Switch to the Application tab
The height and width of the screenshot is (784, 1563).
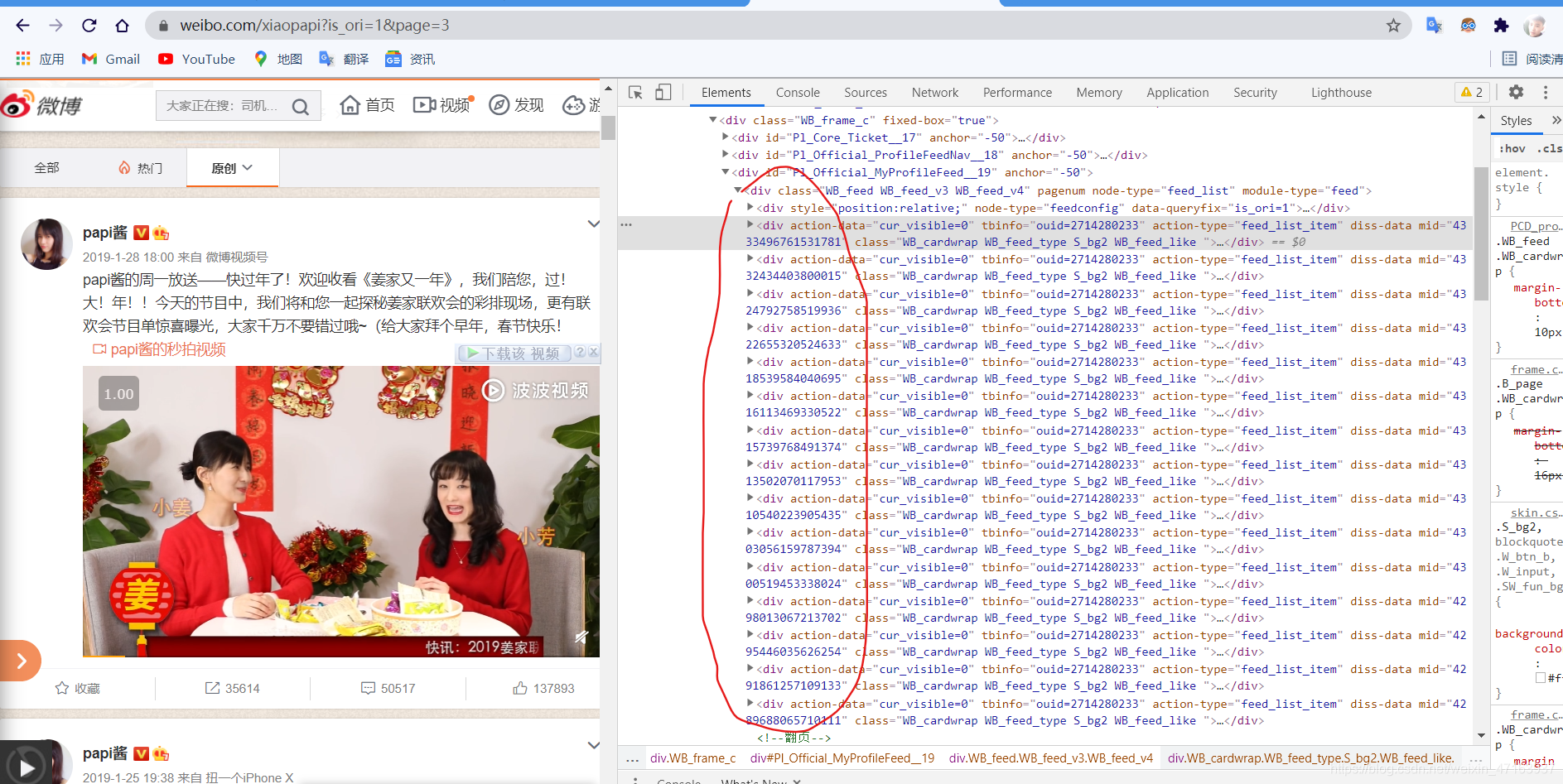pyautogui.click(x=1178, y=93)
